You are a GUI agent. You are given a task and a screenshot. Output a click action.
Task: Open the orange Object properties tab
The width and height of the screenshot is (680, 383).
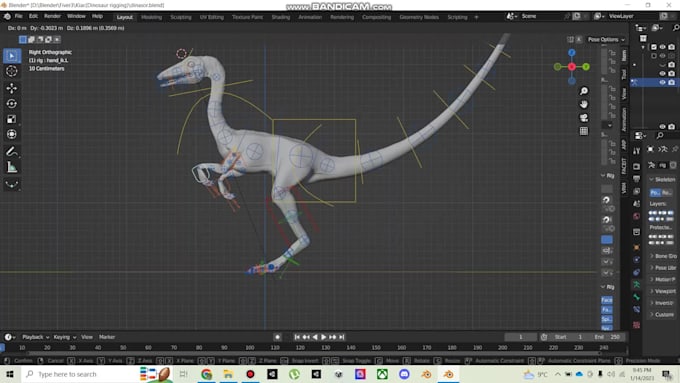click(636, 247)
